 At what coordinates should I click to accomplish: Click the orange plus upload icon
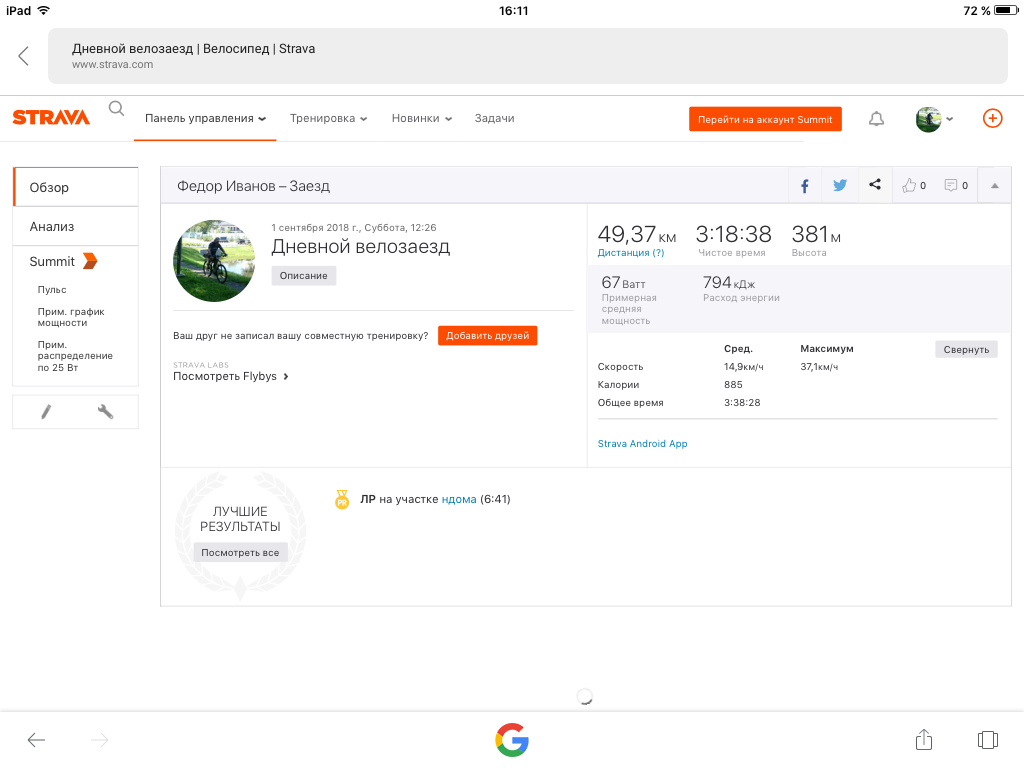992,118
